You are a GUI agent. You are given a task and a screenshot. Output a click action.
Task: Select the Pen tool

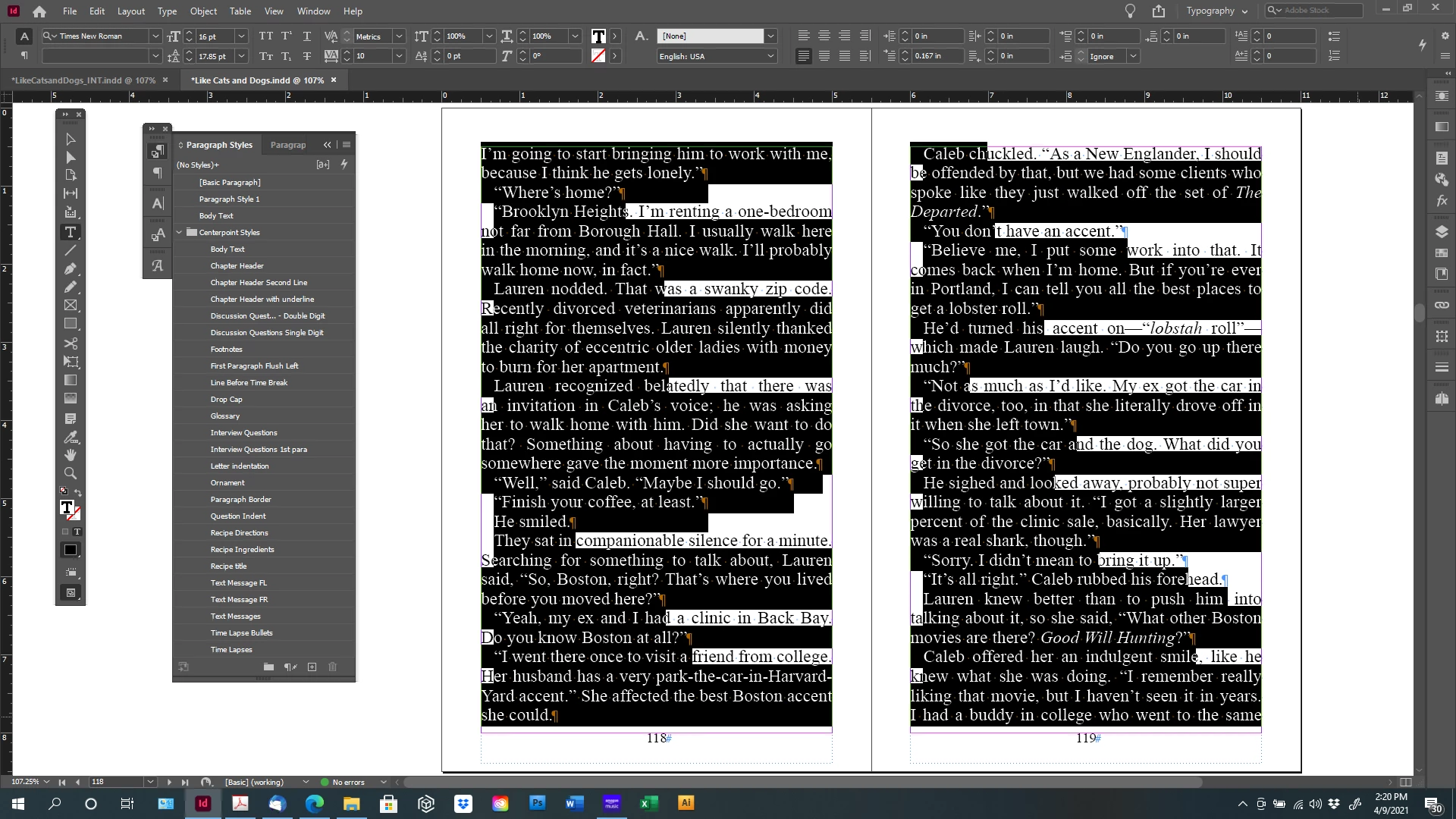click(71, 268)
